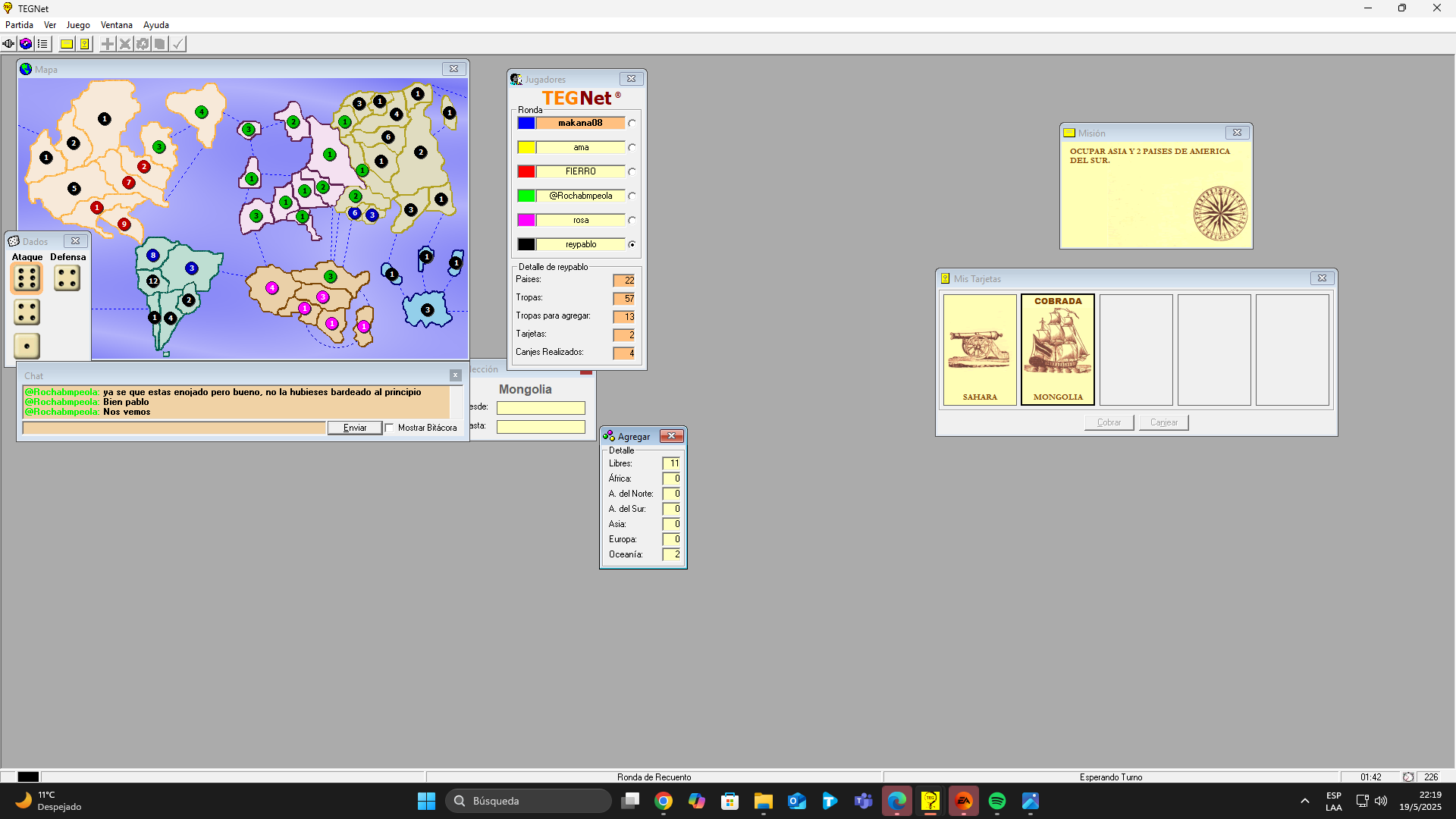
Task: Open the Ventana menu
Action: point(117,25)
